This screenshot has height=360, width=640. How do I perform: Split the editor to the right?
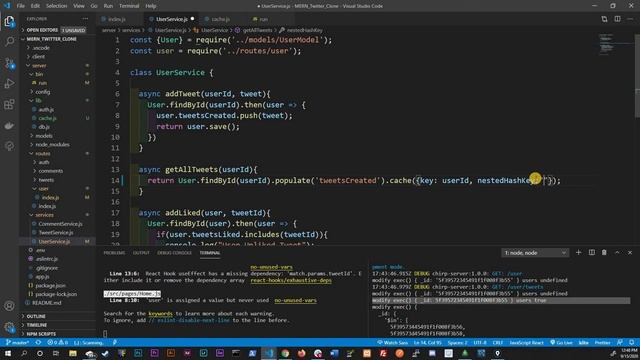617,19
